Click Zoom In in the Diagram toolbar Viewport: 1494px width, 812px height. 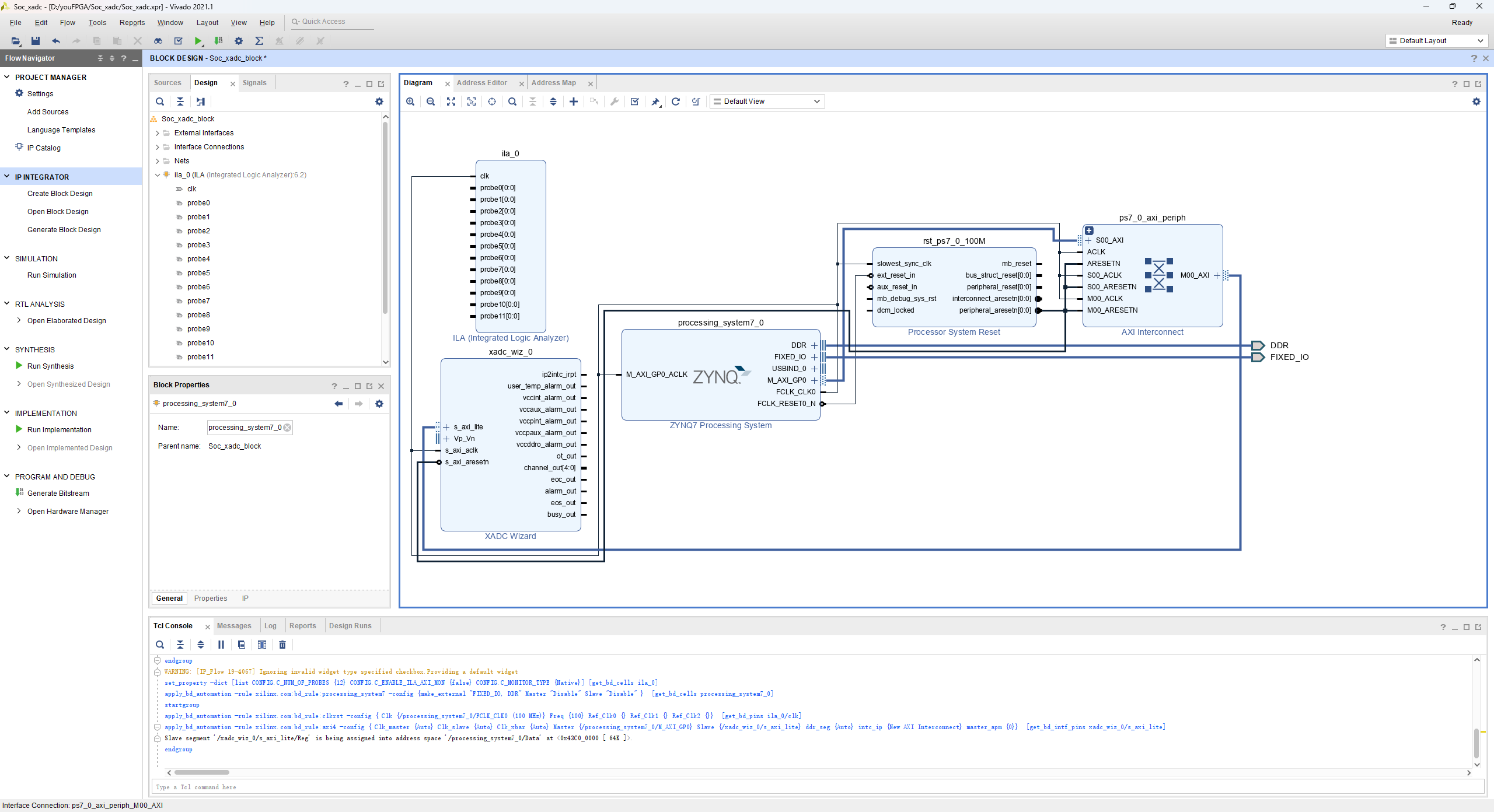tap(410, 101)
